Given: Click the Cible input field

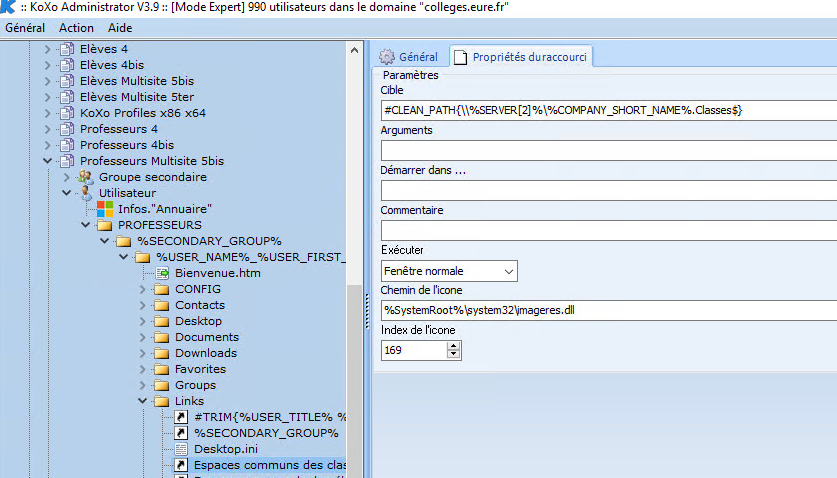Looking at the screenshot, I should pos(609,110).
